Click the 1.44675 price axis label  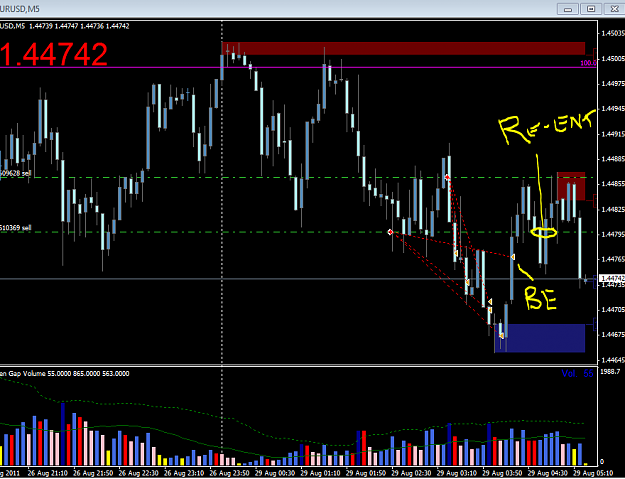pos(613,335)
